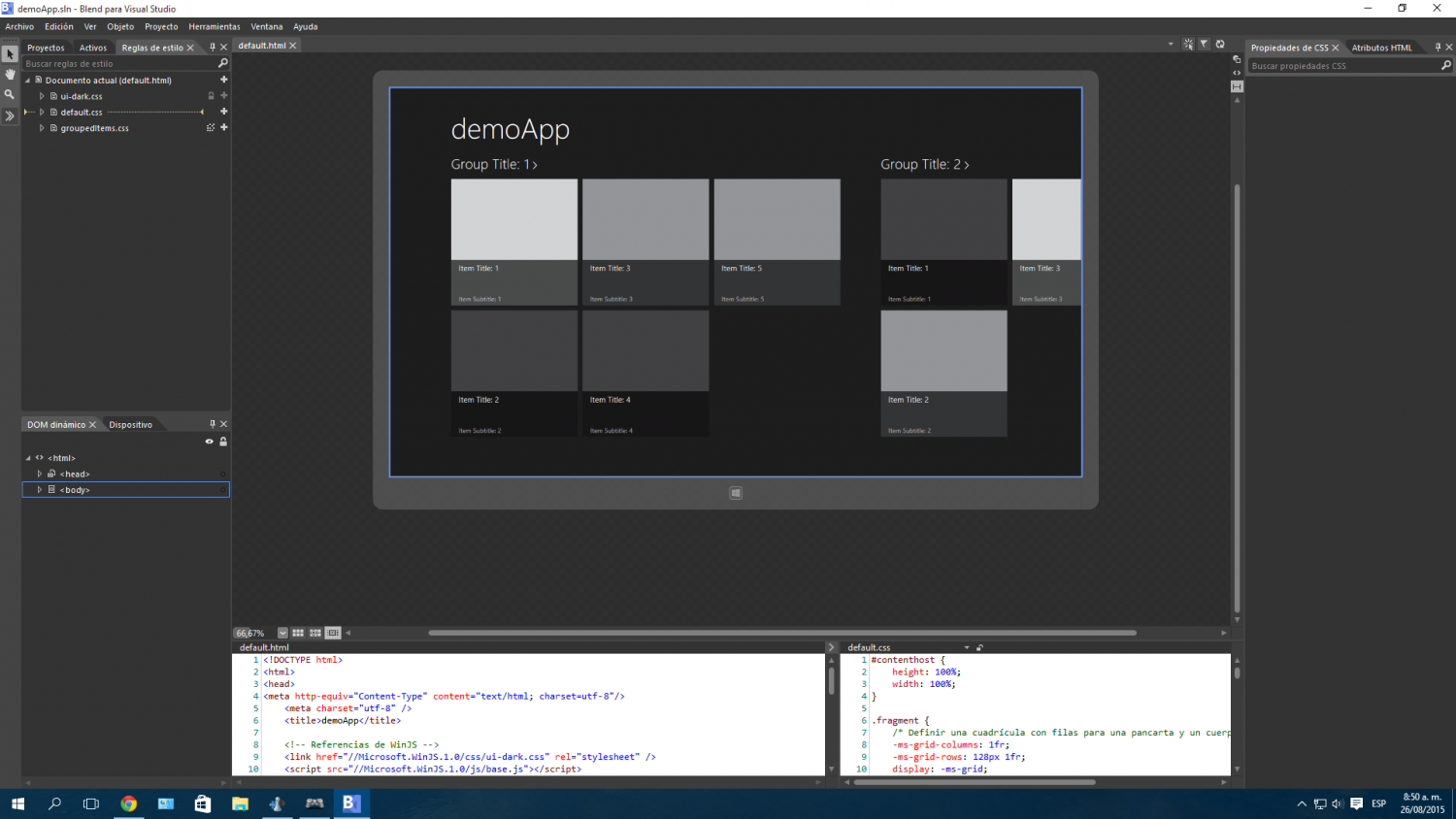Expand the ui-dark.css node
The height and width of the screenshot is (819, 1456).
click(x=42, y=96)
